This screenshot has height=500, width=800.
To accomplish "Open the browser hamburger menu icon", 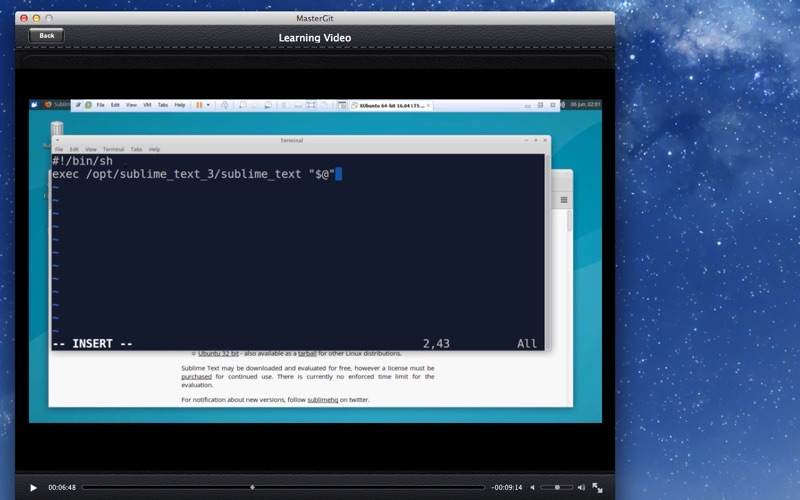I will (x=564, y=200).
